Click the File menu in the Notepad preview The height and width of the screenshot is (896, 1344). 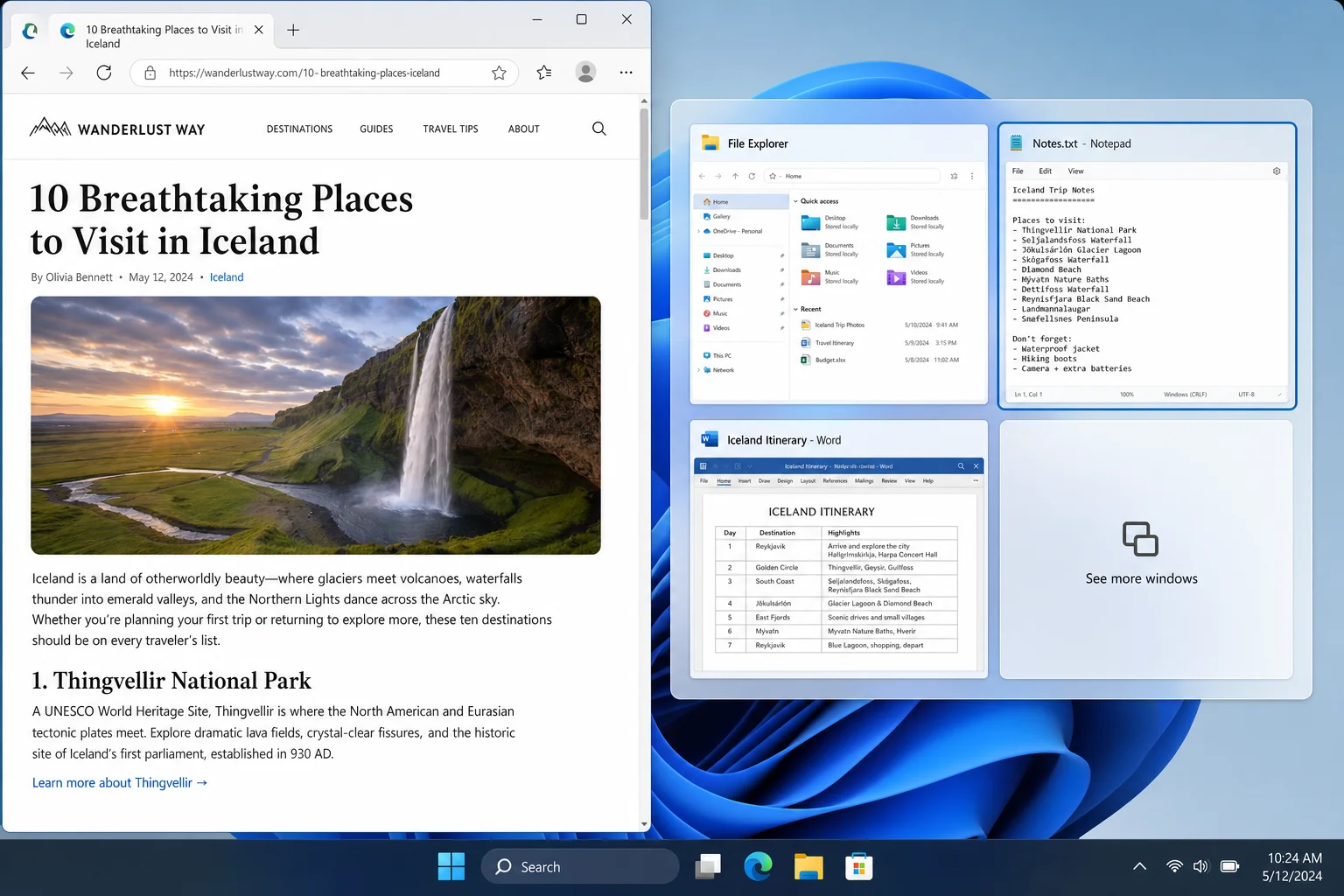click(1018, 171)
